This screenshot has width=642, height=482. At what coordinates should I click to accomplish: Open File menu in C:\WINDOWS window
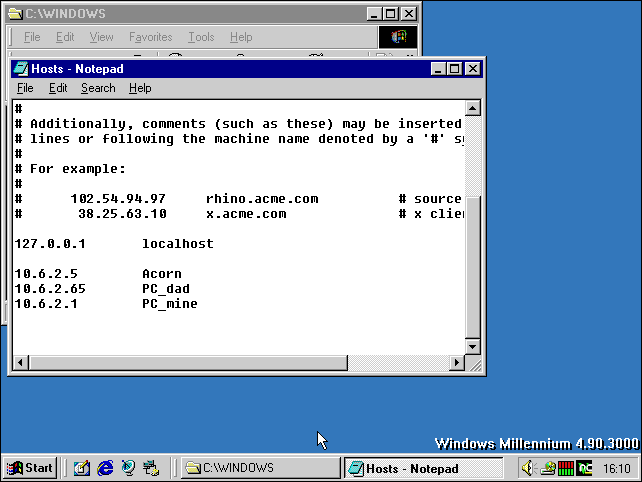32,37
